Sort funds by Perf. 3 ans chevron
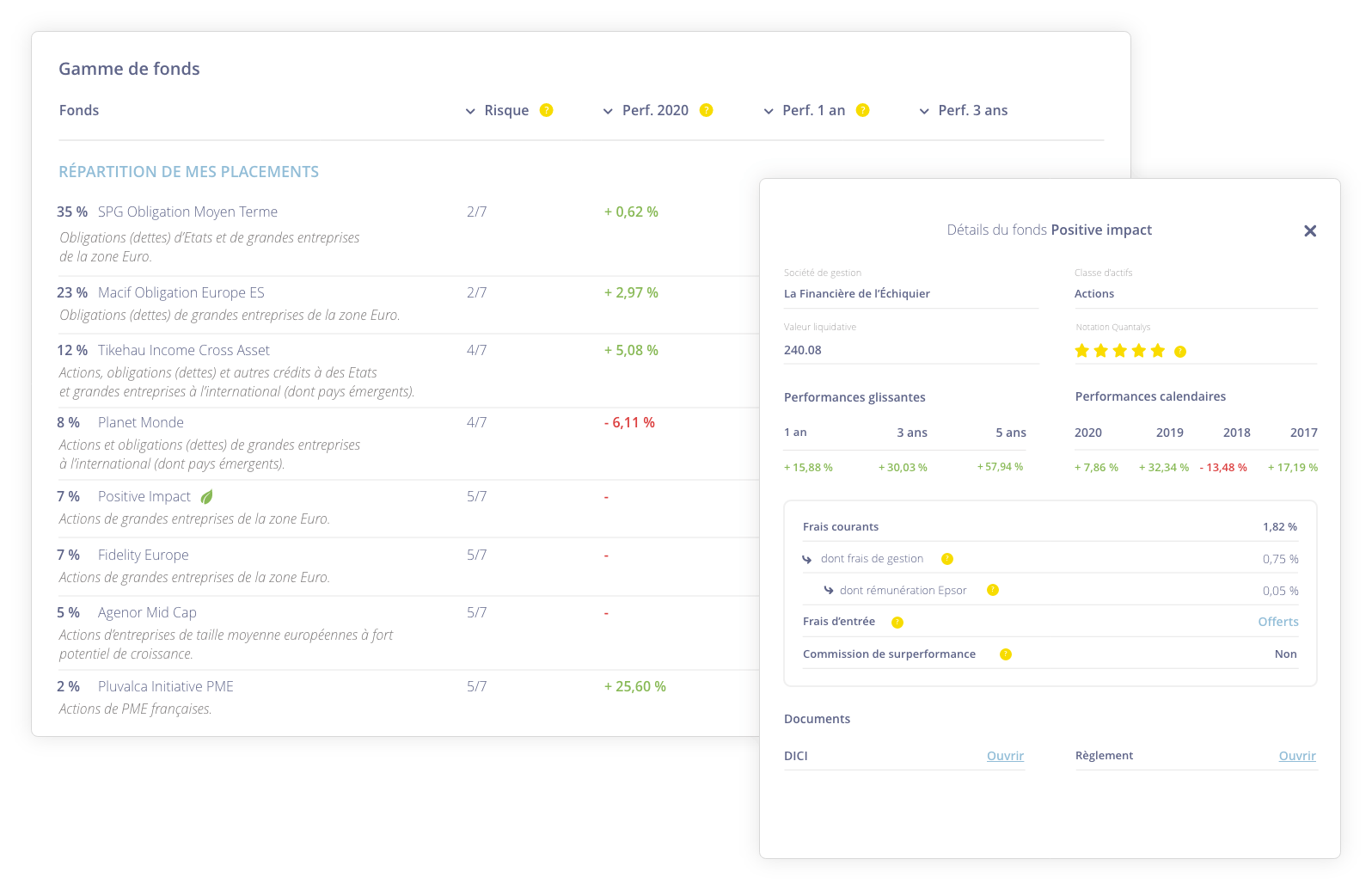Viewport: 1372px width, 890px height. [924, 111]
